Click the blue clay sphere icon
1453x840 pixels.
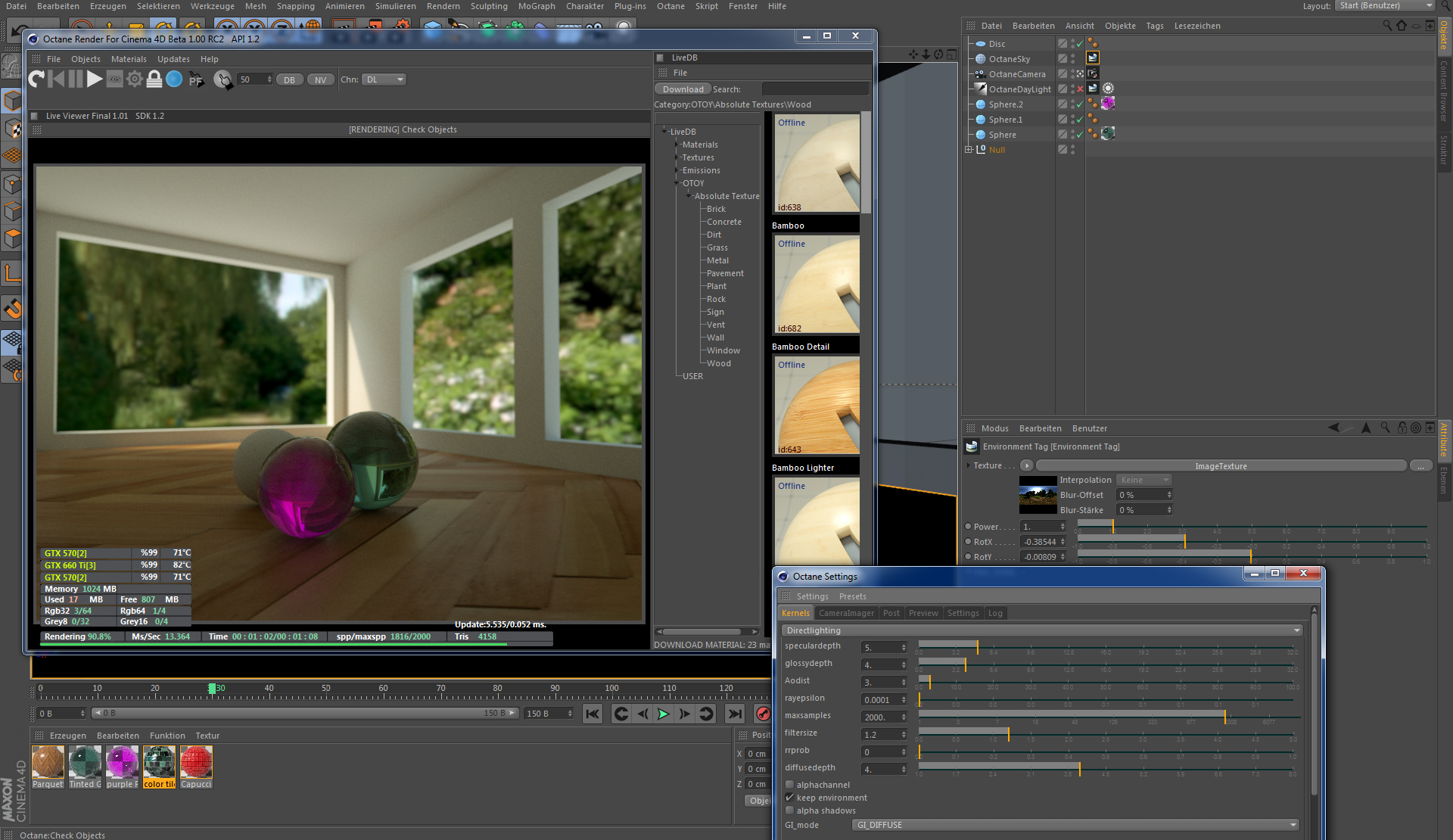click(174, 79)
